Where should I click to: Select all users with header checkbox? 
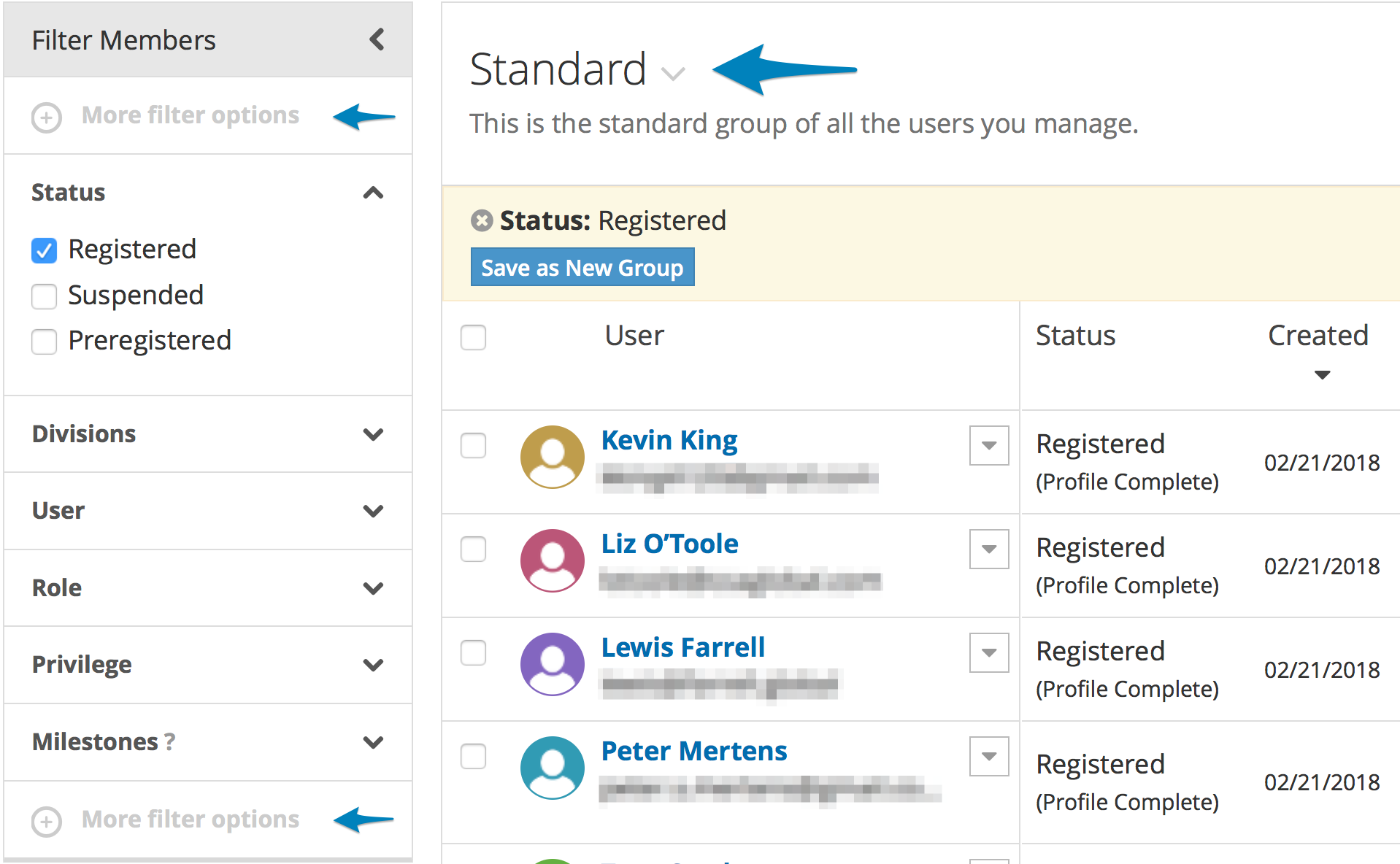pos(473,337)
